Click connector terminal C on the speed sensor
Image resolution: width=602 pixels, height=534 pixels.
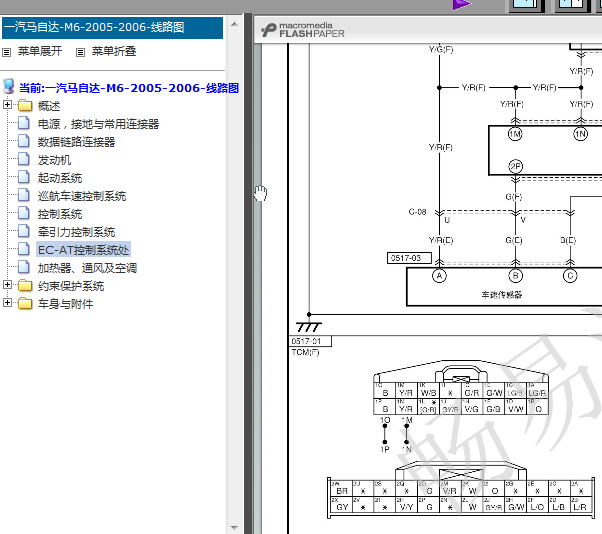[x=570, y=276]
